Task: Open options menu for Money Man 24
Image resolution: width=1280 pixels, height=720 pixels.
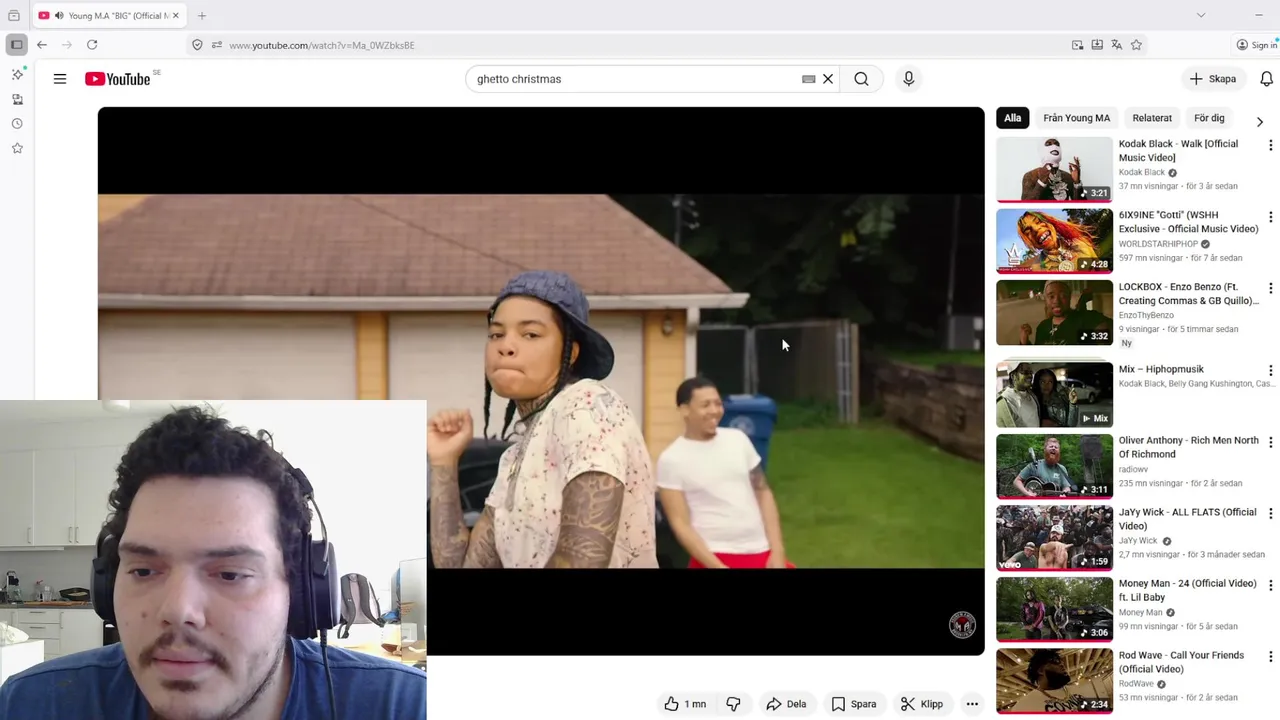Action: pos(1270,585)
